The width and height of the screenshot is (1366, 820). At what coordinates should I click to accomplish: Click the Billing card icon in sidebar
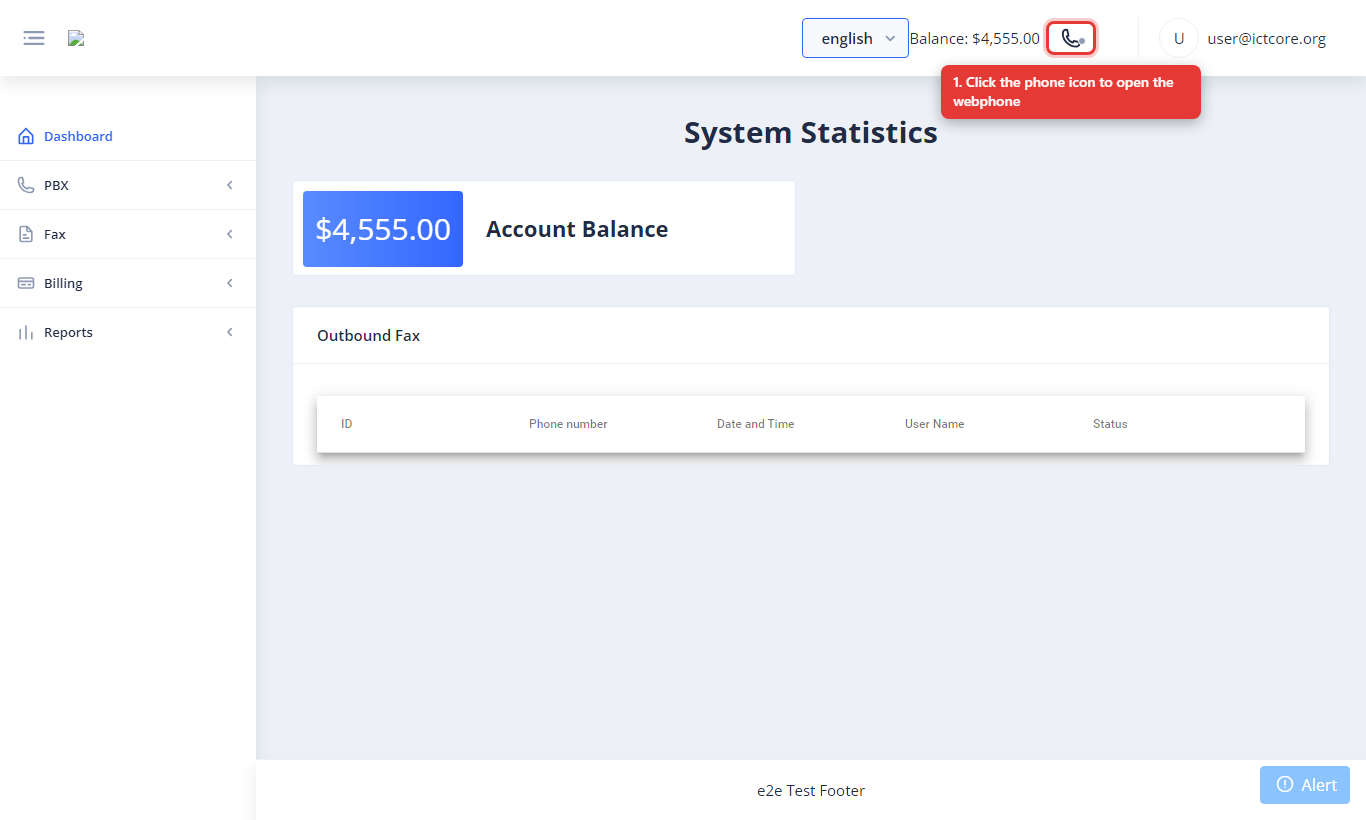tap(26, 283)
